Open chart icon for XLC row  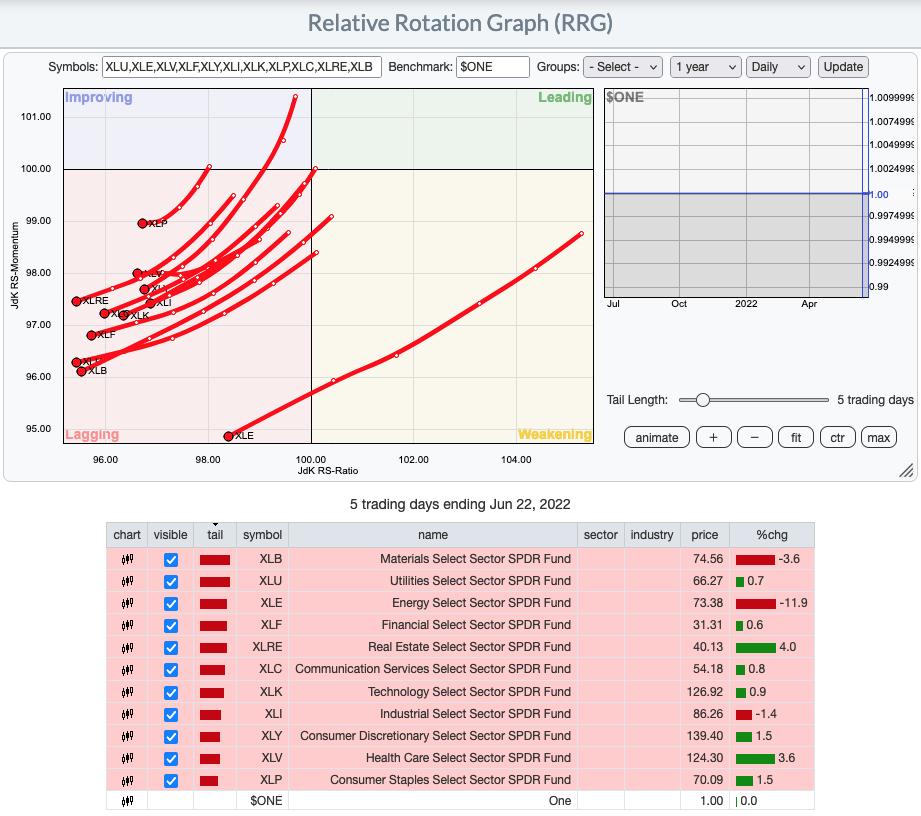coord(127,670)
